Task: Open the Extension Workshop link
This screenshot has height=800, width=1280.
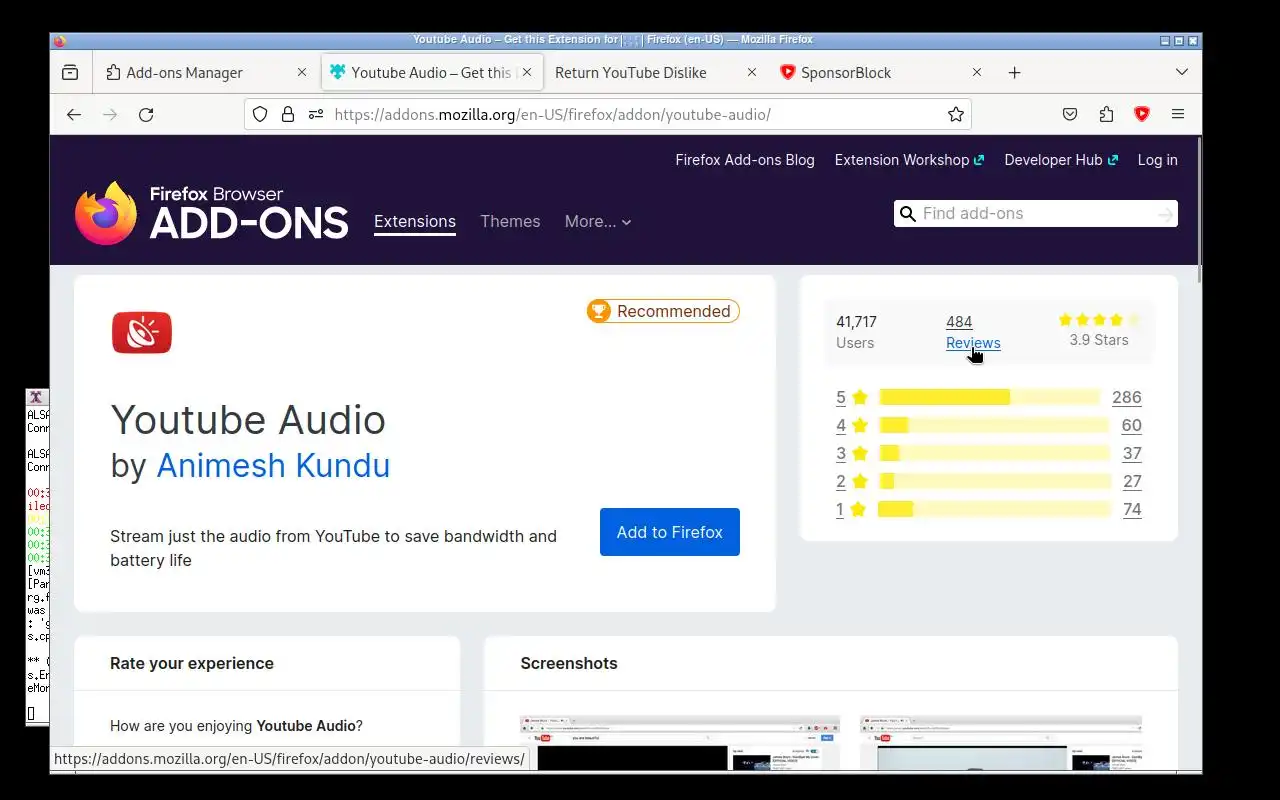Action: (909, 160)
